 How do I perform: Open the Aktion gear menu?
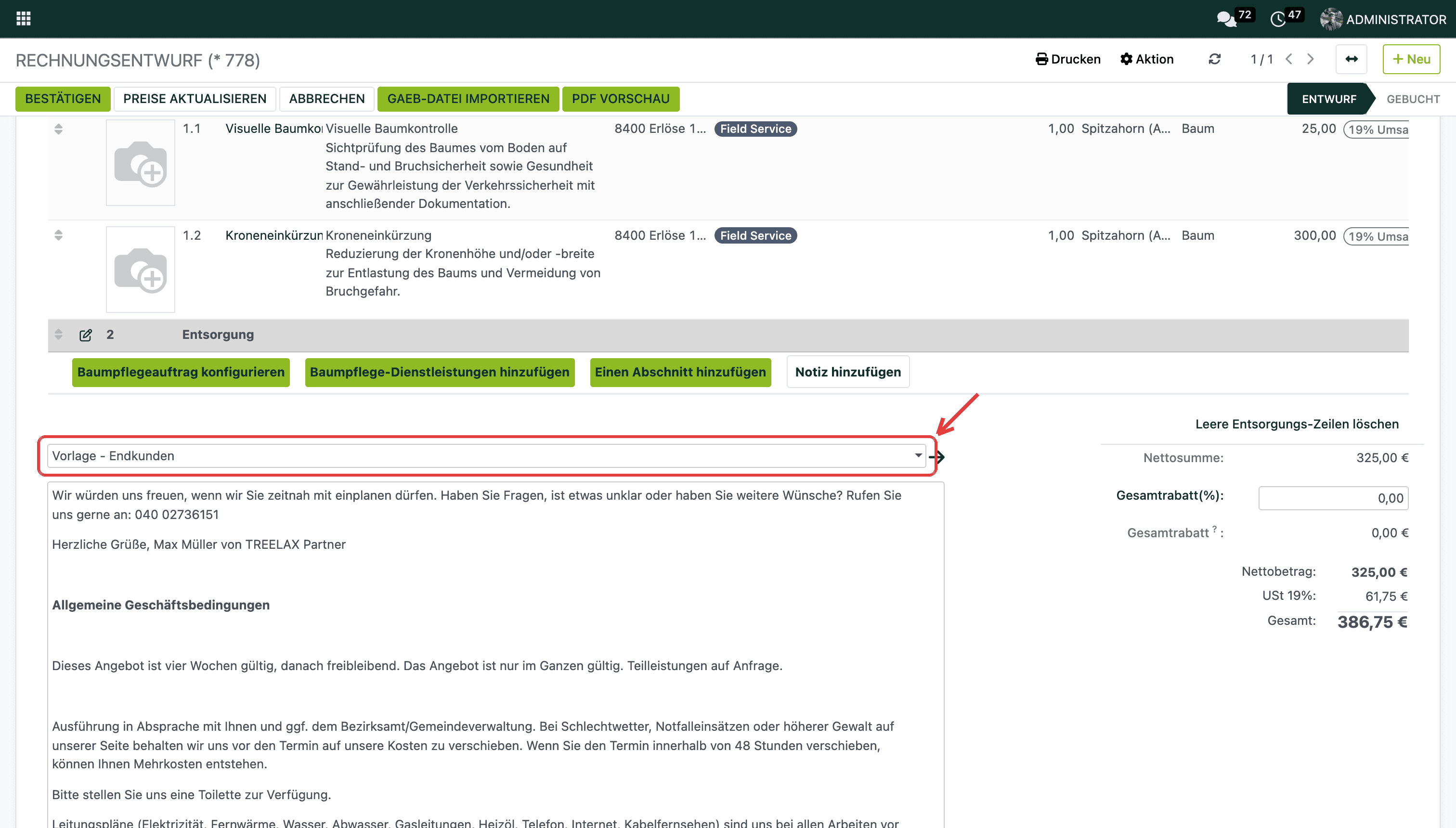1146,59
